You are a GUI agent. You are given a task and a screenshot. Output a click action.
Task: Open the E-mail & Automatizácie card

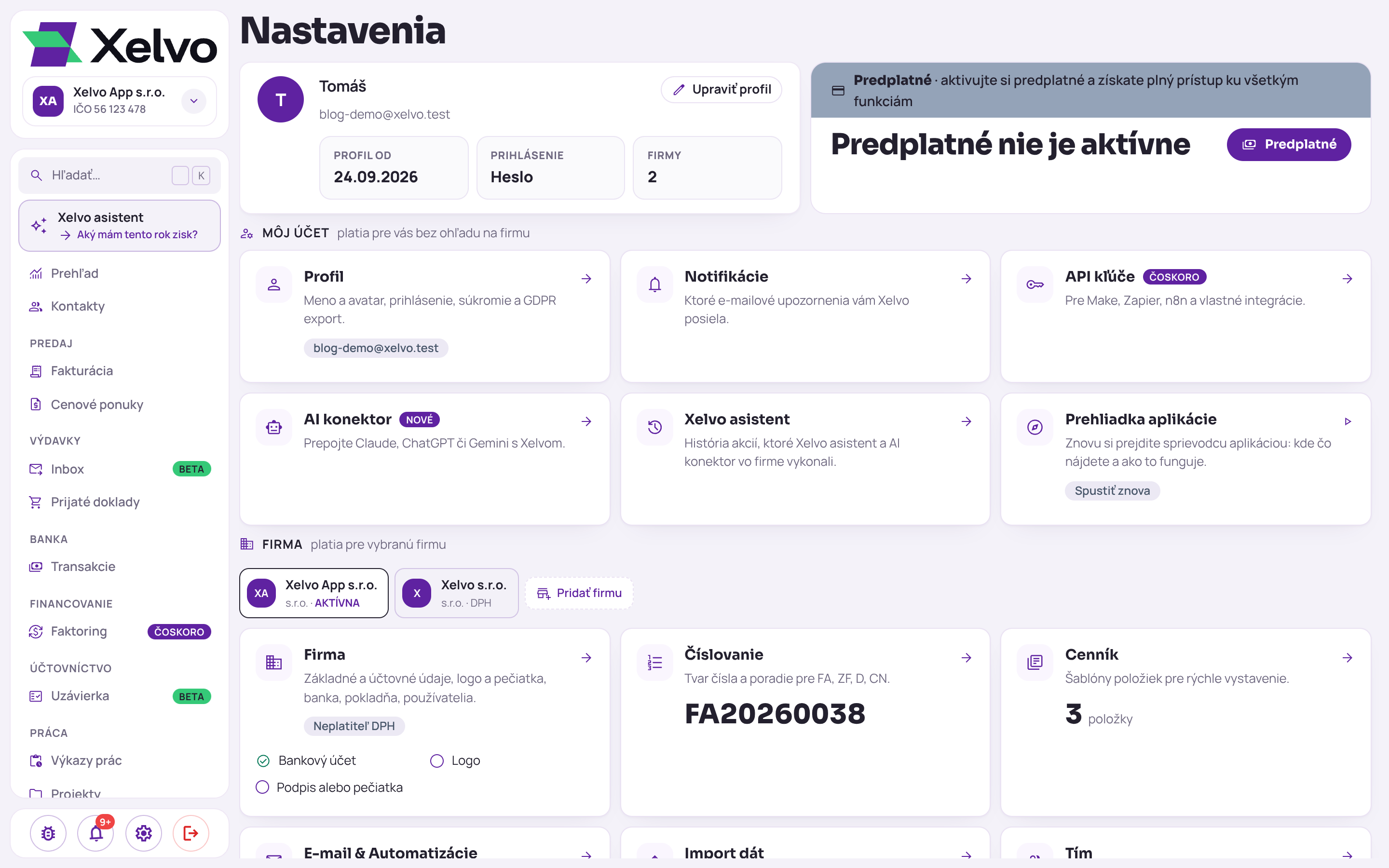click(425, 844)
